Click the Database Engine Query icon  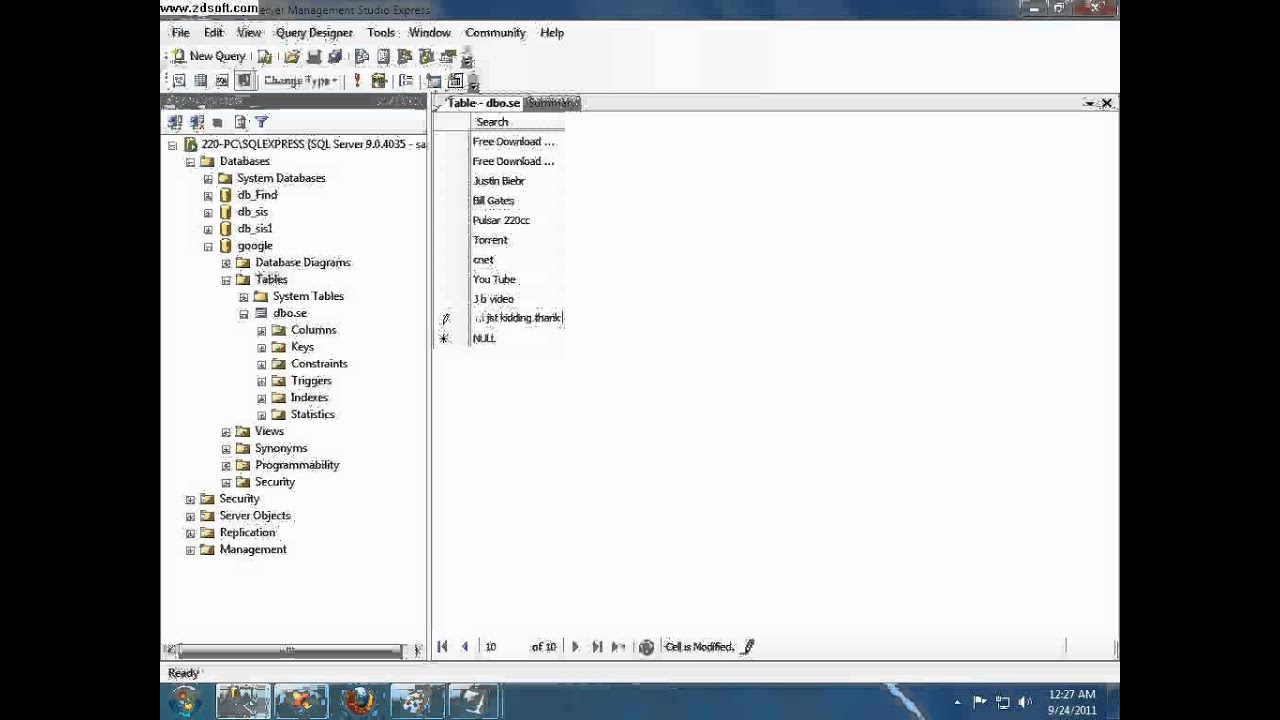(264, 57)
